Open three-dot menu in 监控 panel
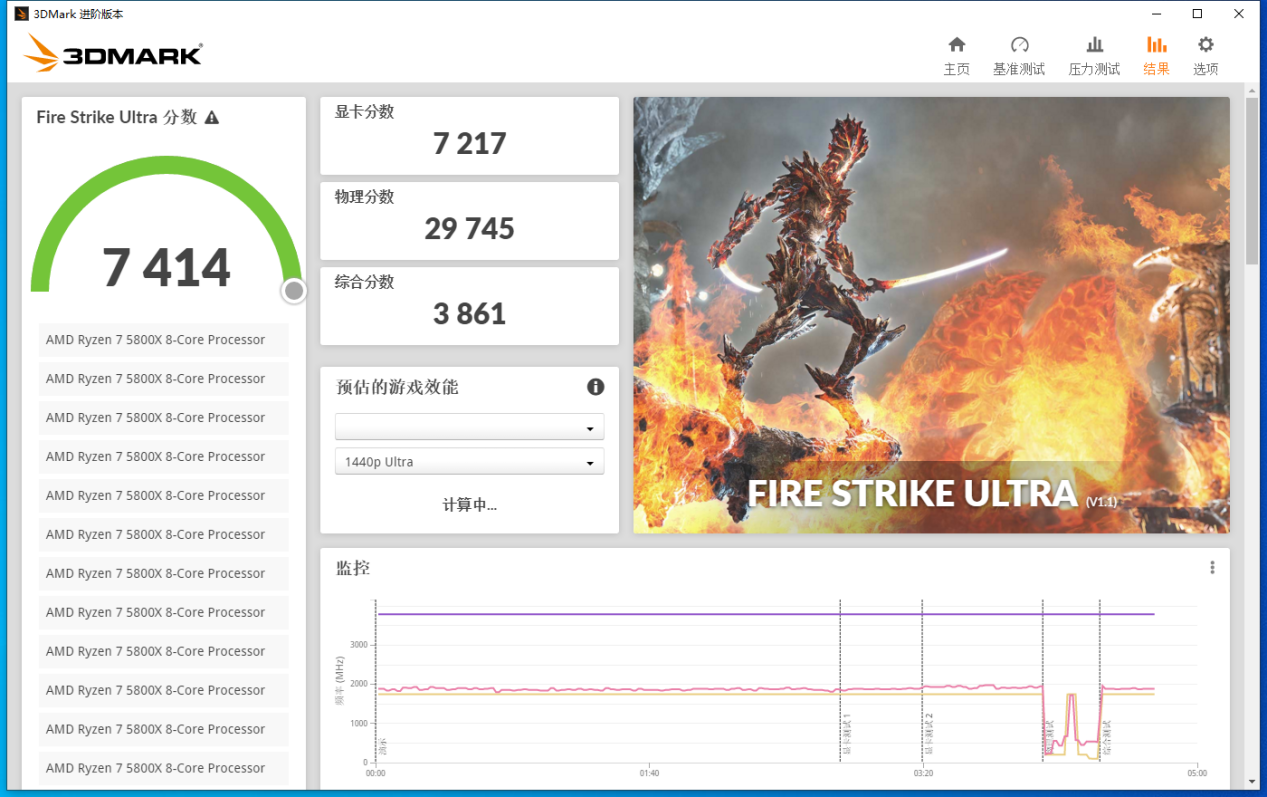Screen dimensions: 1267x797 click(1212, 567)
